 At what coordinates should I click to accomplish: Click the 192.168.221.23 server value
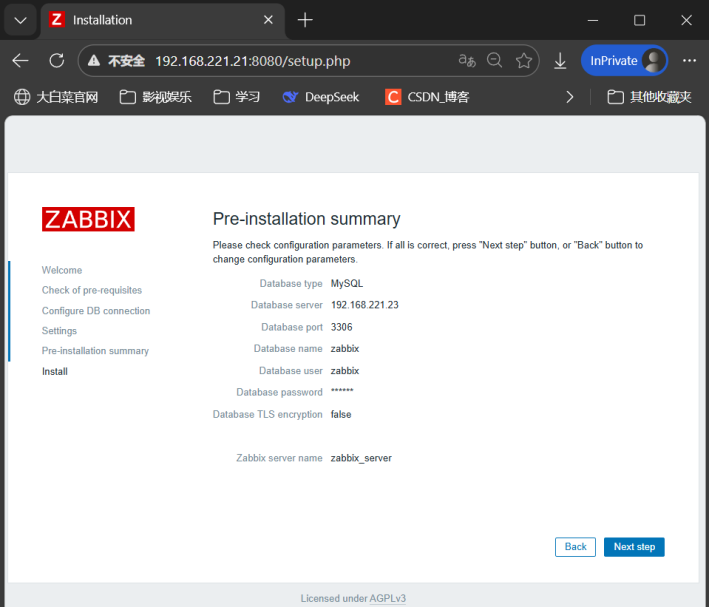coord(364,305)
